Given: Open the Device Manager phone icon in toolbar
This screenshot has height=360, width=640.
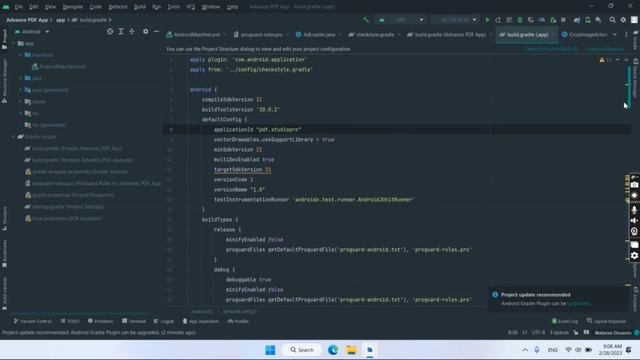Looking at the screenshot, I should (588, 20).
